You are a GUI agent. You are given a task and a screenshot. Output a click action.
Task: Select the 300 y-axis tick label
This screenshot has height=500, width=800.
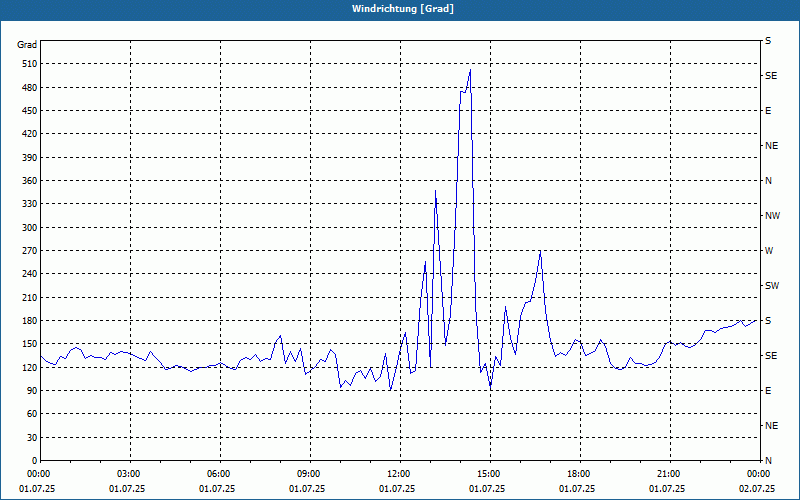(30, 228)
